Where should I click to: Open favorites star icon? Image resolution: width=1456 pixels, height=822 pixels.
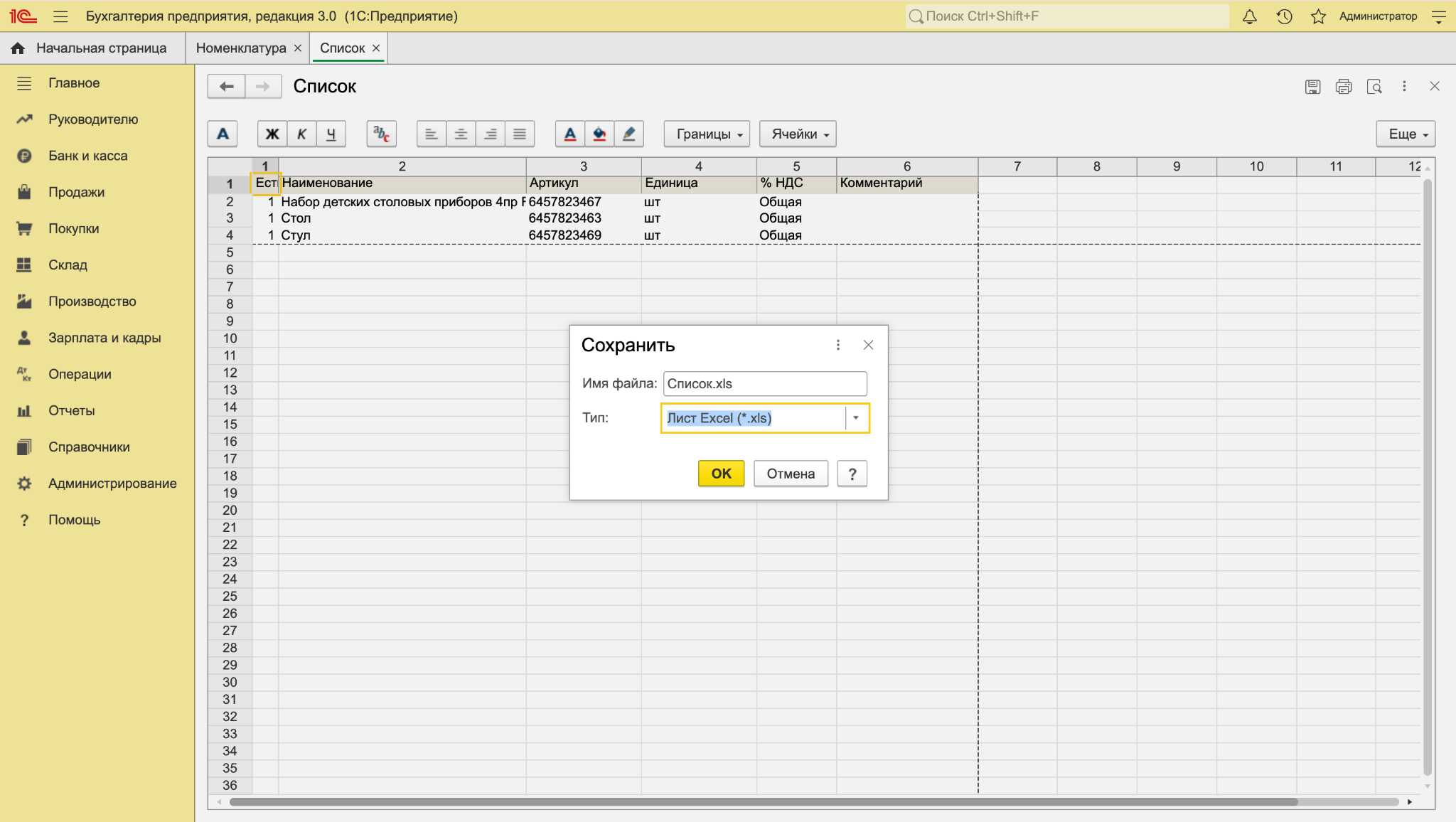1318,16
